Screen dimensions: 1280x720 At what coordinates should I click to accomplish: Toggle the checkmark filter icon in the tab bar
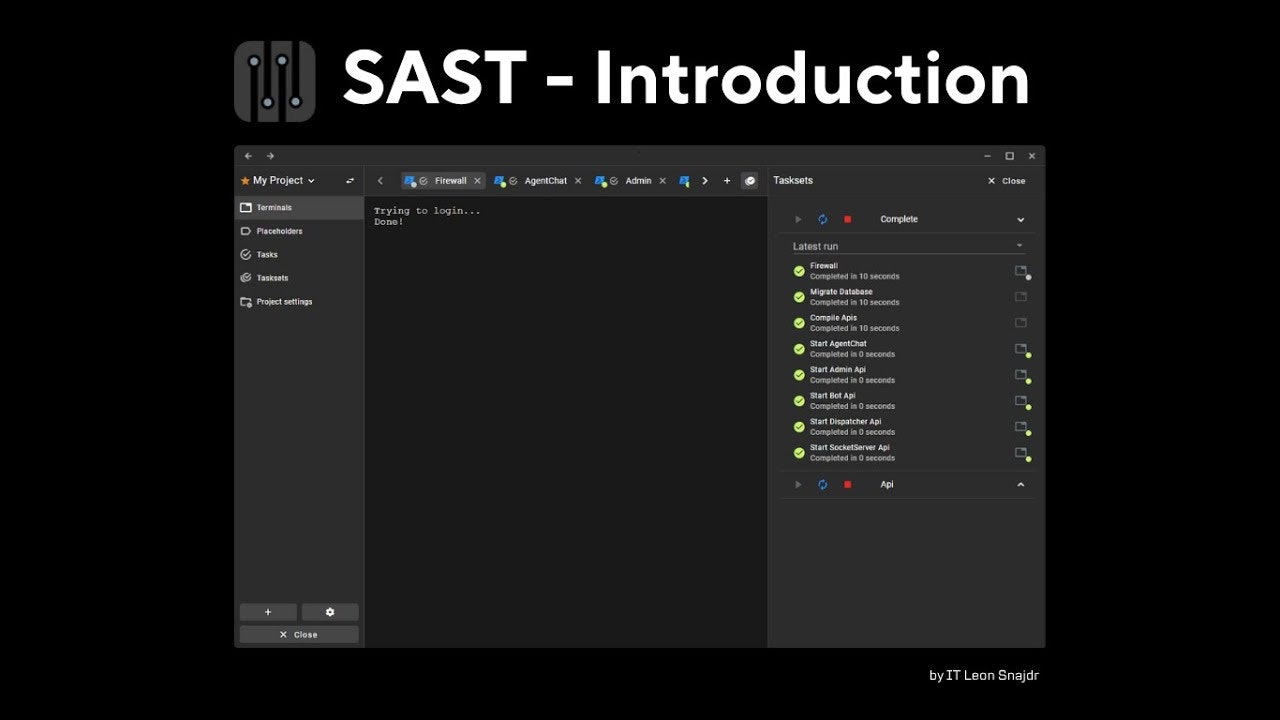[x=750, y=180]
